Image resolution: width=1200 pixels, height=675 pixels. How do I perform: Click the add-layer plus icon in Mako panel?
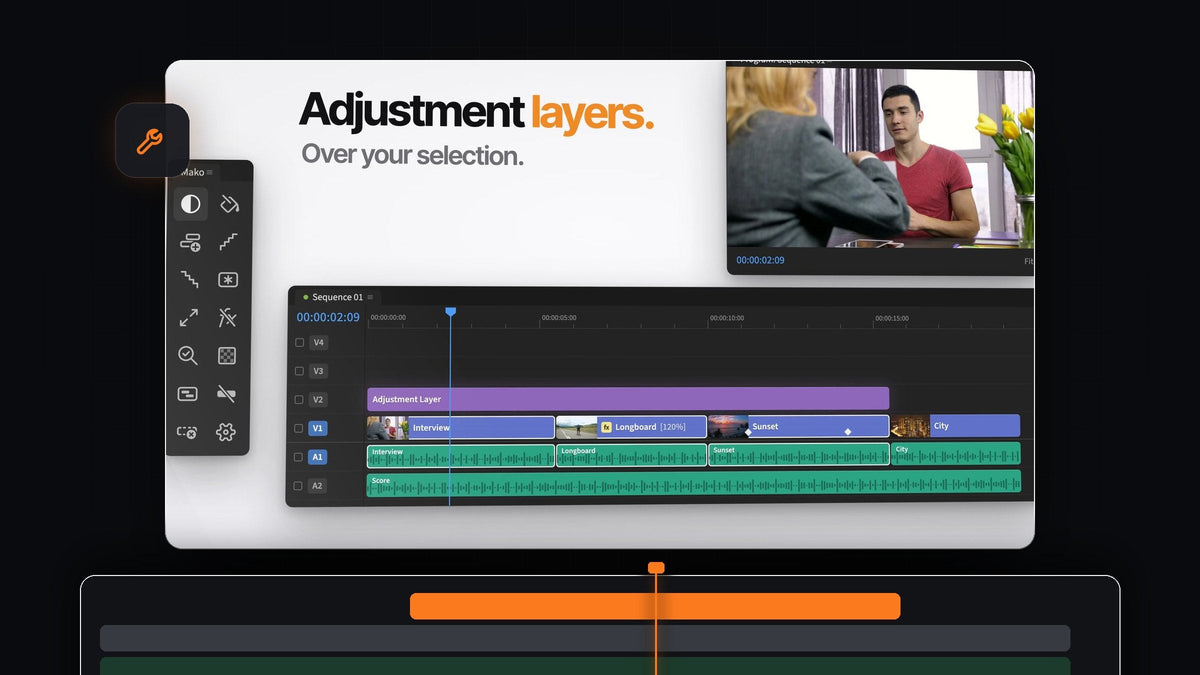coord(190,242)
